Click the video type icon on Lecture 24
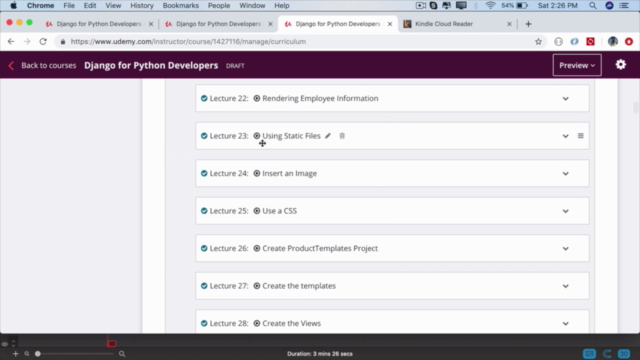The height and width of the screenshot is (360, 640). point(257,173)
